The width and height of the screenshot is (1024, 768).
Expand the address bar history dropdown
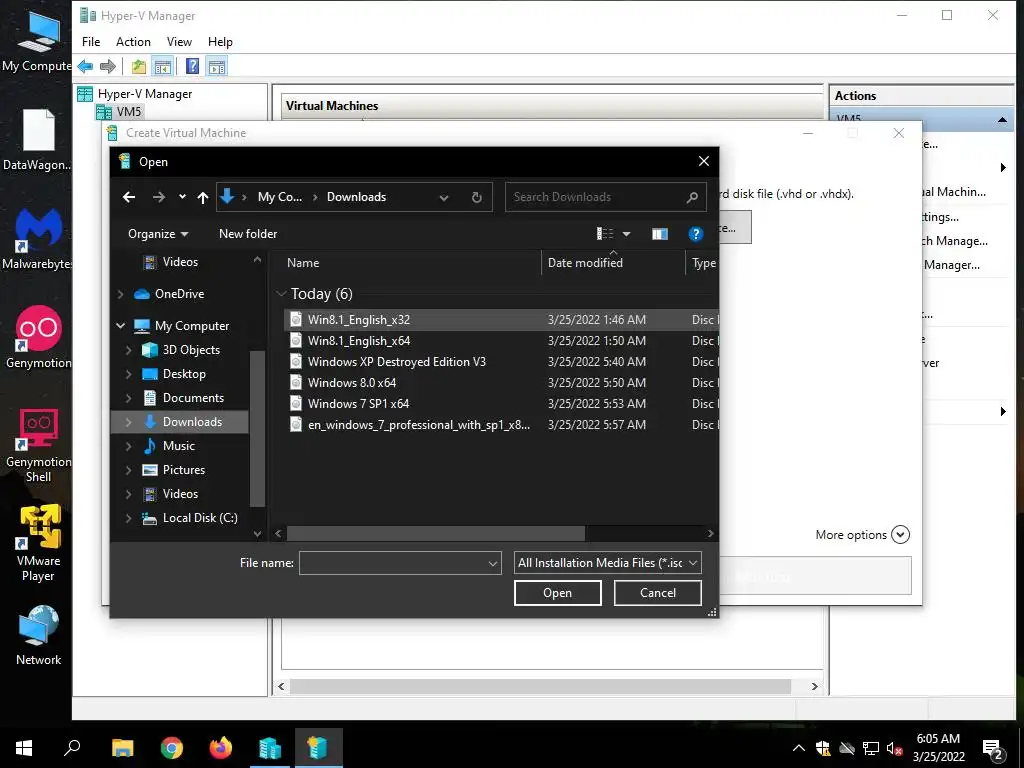444,197
